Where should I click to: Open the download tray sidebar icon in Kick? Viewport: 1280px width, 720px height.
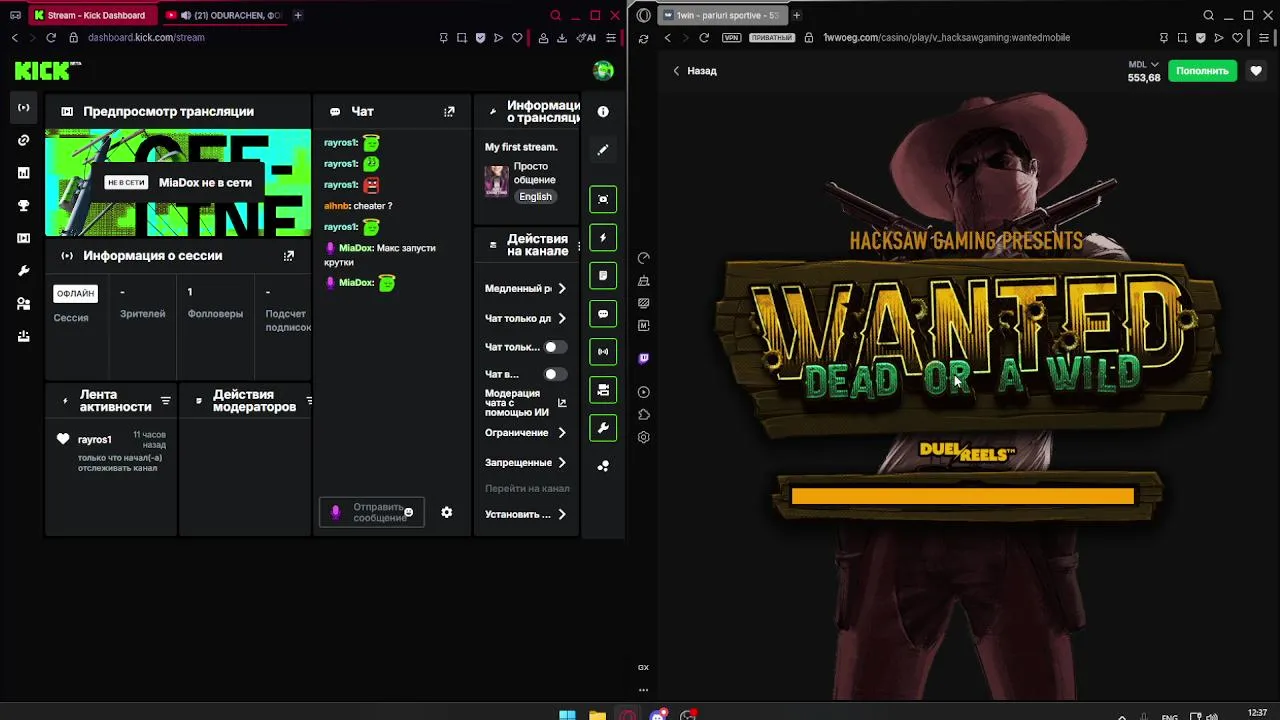pos(23,336)
